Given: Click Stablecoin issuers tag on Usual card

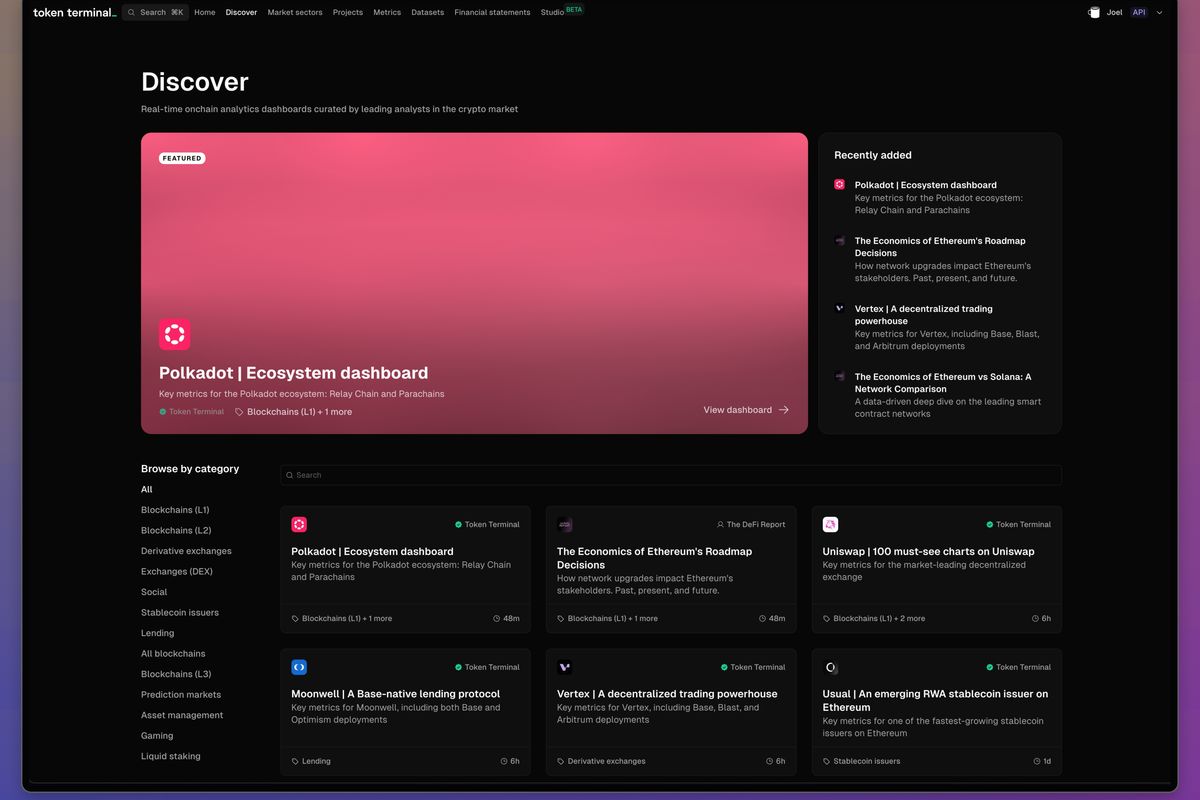Looking at the screenshot, I should point(861,761).
